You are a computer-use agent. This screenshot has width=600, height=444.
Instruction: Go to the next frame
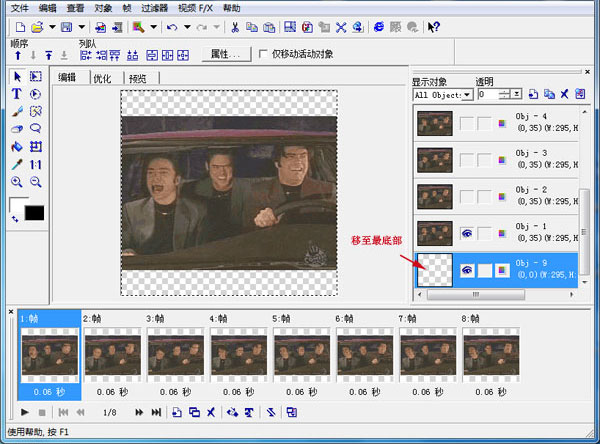pyautogui.click(x=139, y=412)
